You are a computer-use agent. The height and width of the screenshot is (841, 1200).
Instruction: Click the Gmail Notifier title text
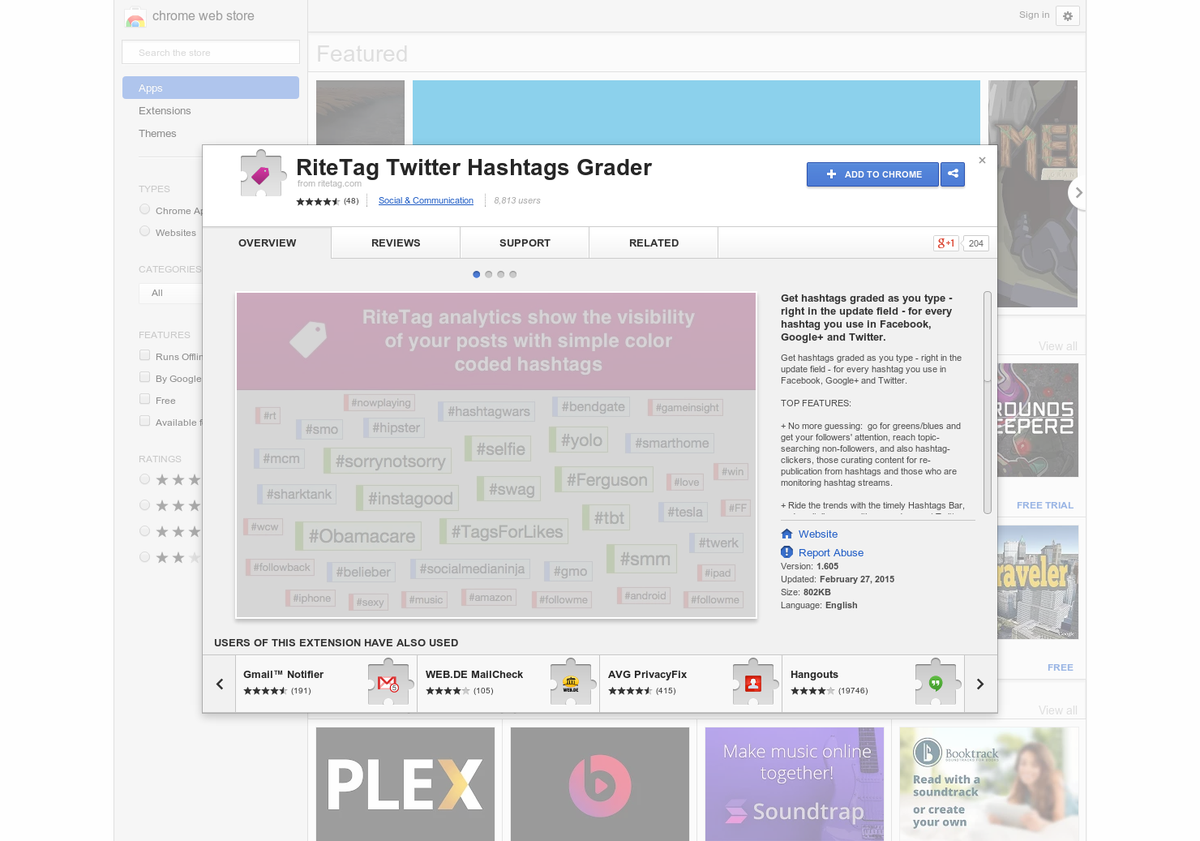(284, 674)
